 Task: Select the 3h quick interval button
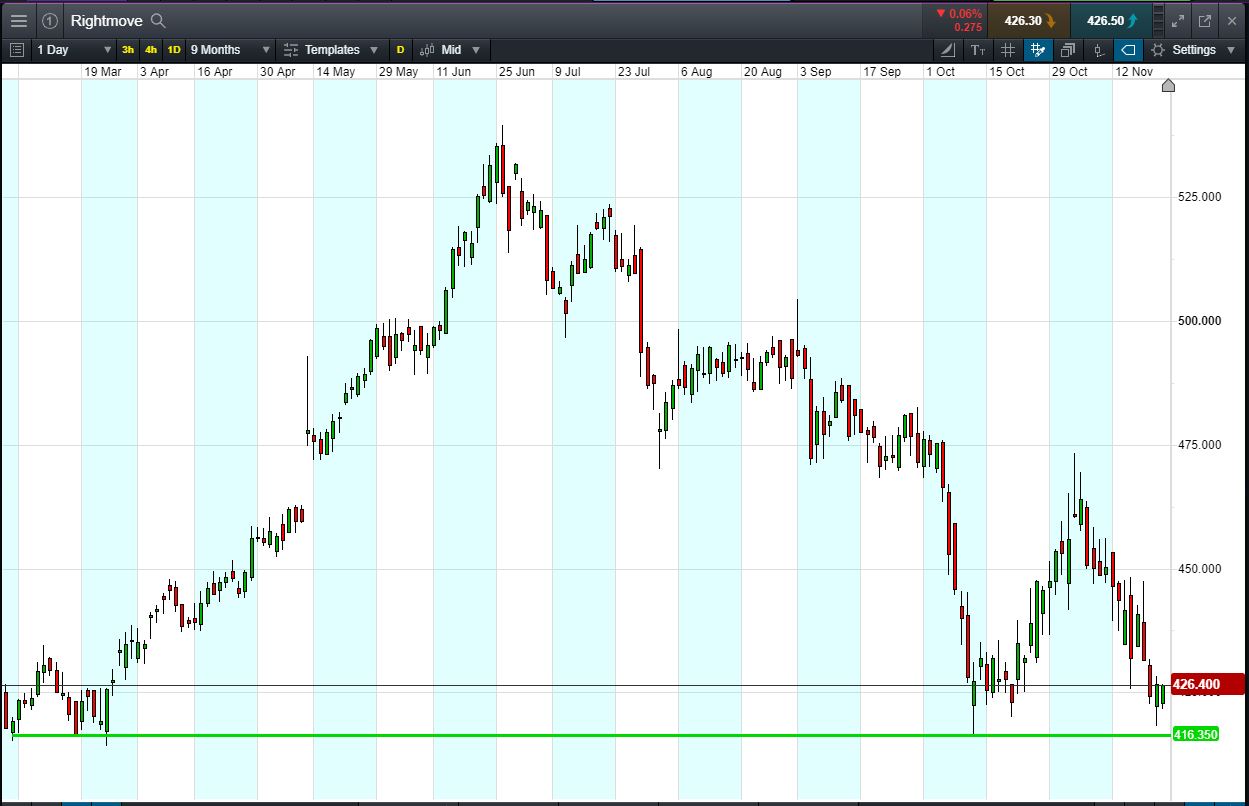click(128, 49)
